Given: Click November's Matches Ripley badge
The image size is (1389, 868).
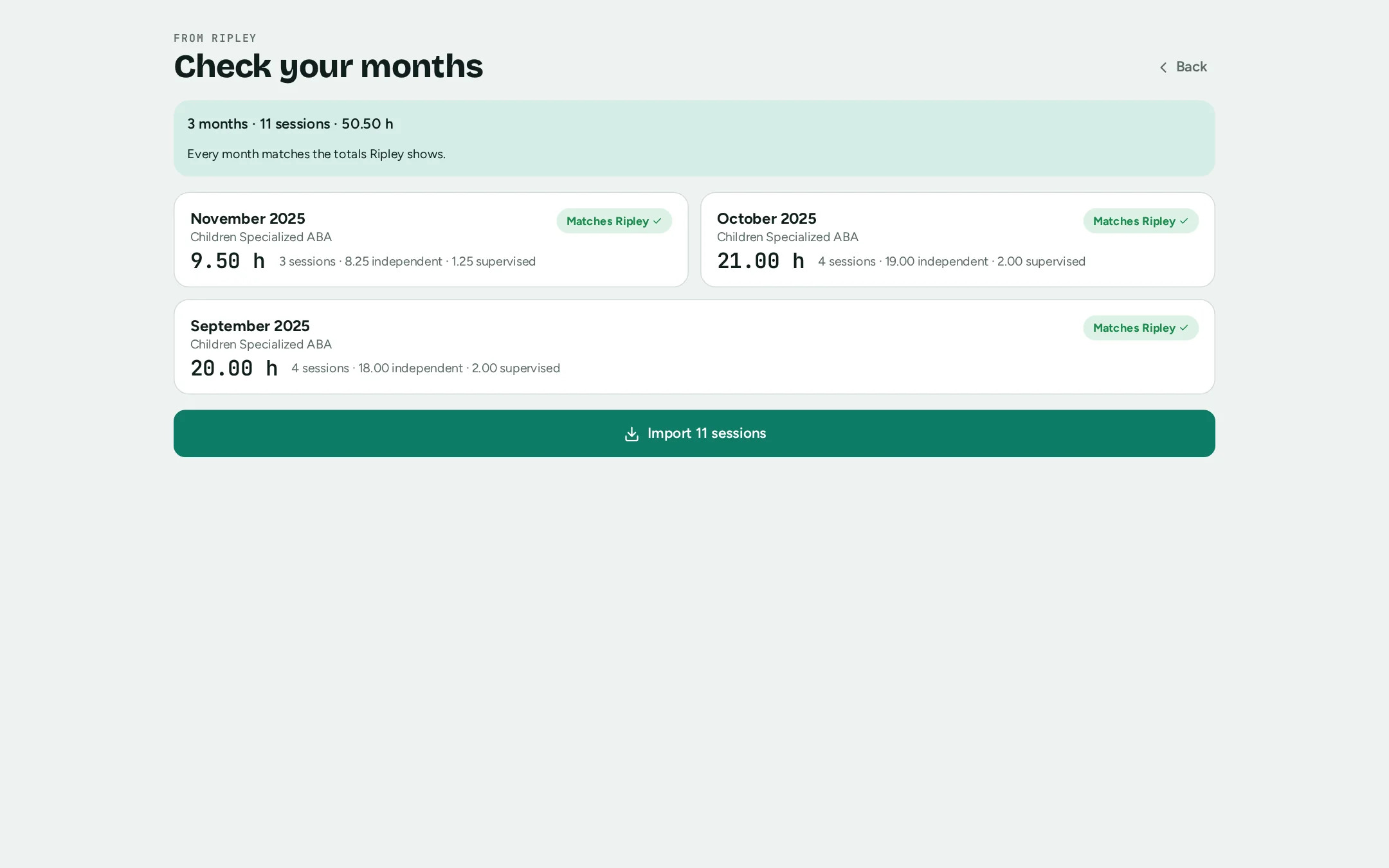Looking at the screenshot, I should [x=614, y=221].
